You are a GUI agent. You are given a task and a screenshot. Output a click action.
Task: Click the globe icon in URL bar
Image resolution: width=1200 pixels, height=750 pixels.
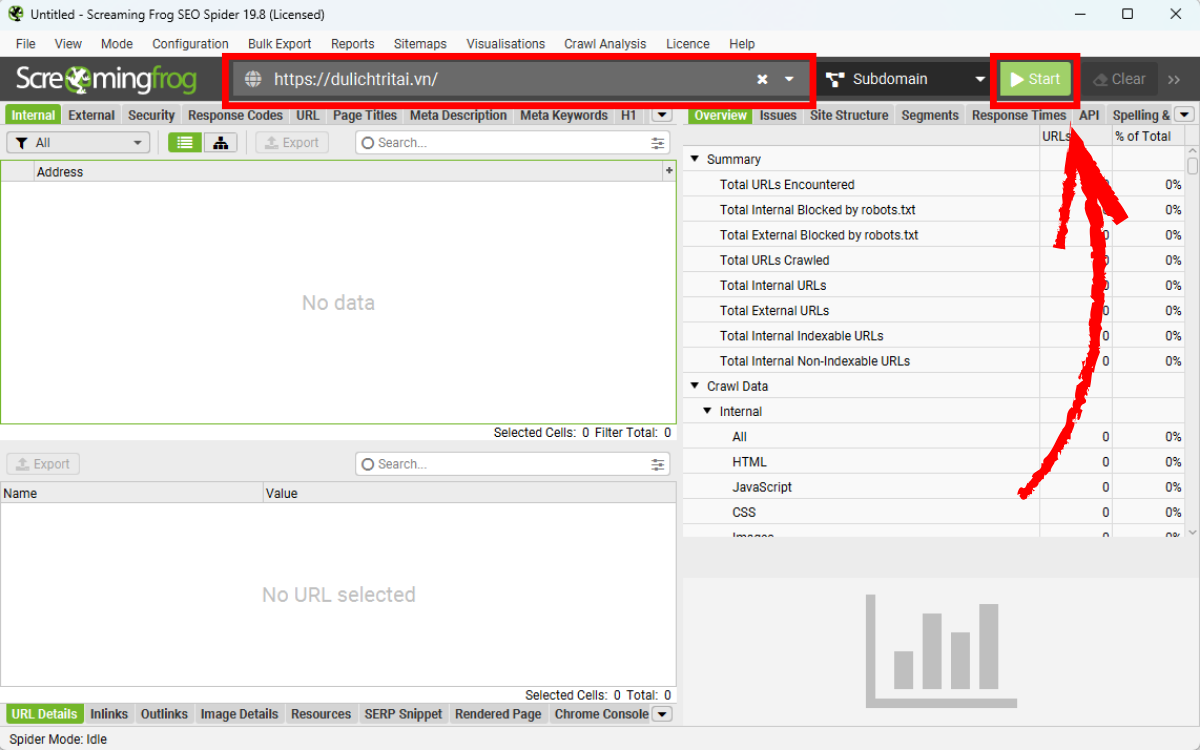[x=253, y=80]
